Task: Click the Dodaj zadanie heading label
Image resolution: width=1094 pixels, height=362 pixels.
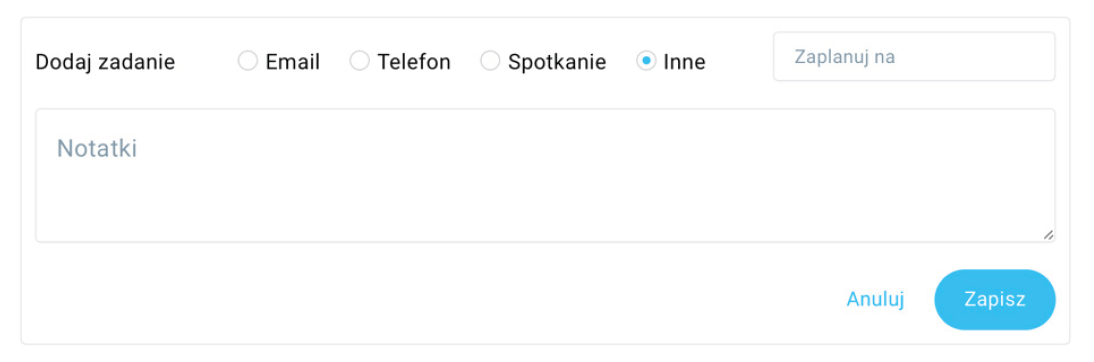Action: (x=105, y=62)
